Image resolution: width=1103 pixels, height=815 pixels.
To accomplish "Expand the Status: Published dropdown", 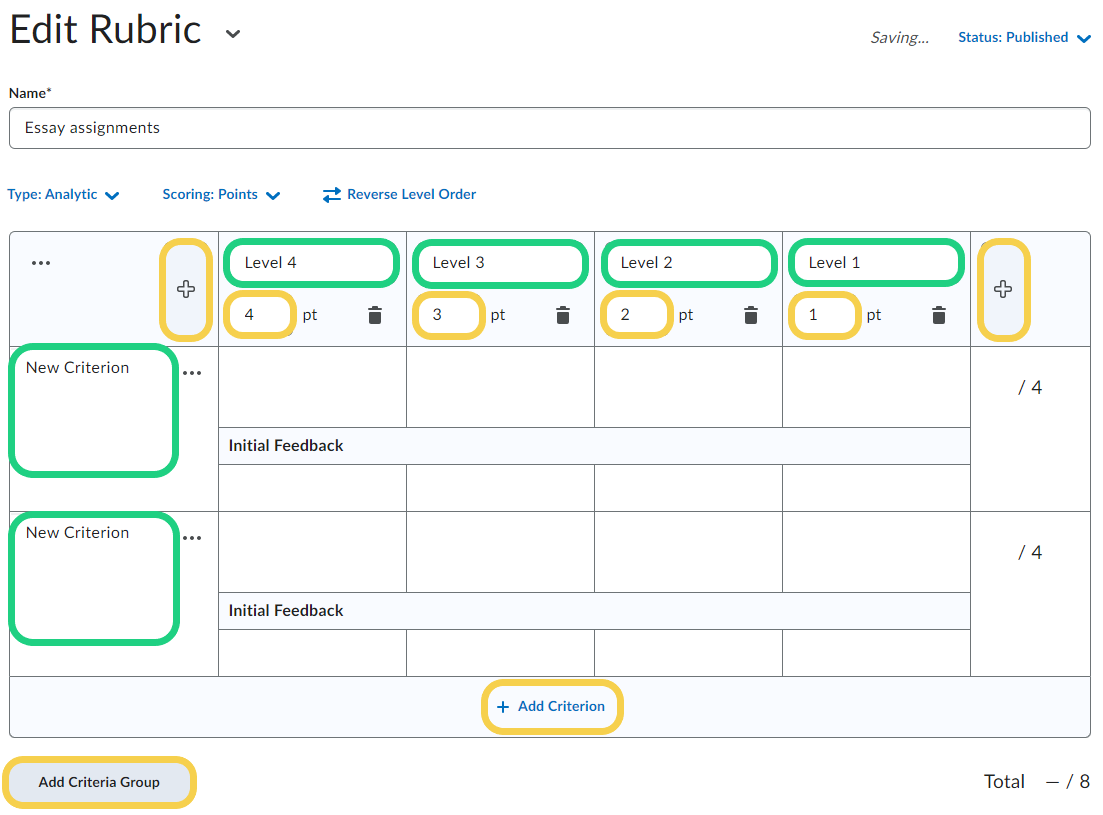I will coord(1025,38).
